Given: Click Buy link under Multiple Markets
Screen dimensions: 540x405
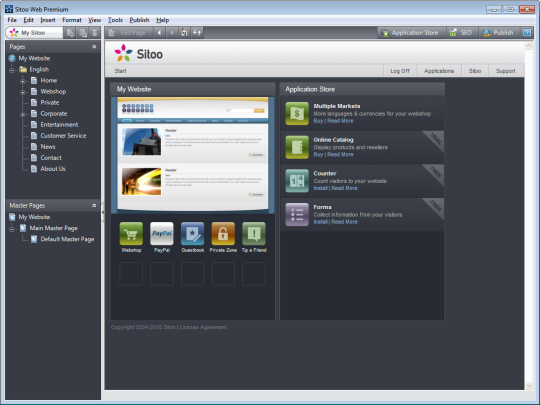Looking at the screenshot, I should tap(318, 121).
